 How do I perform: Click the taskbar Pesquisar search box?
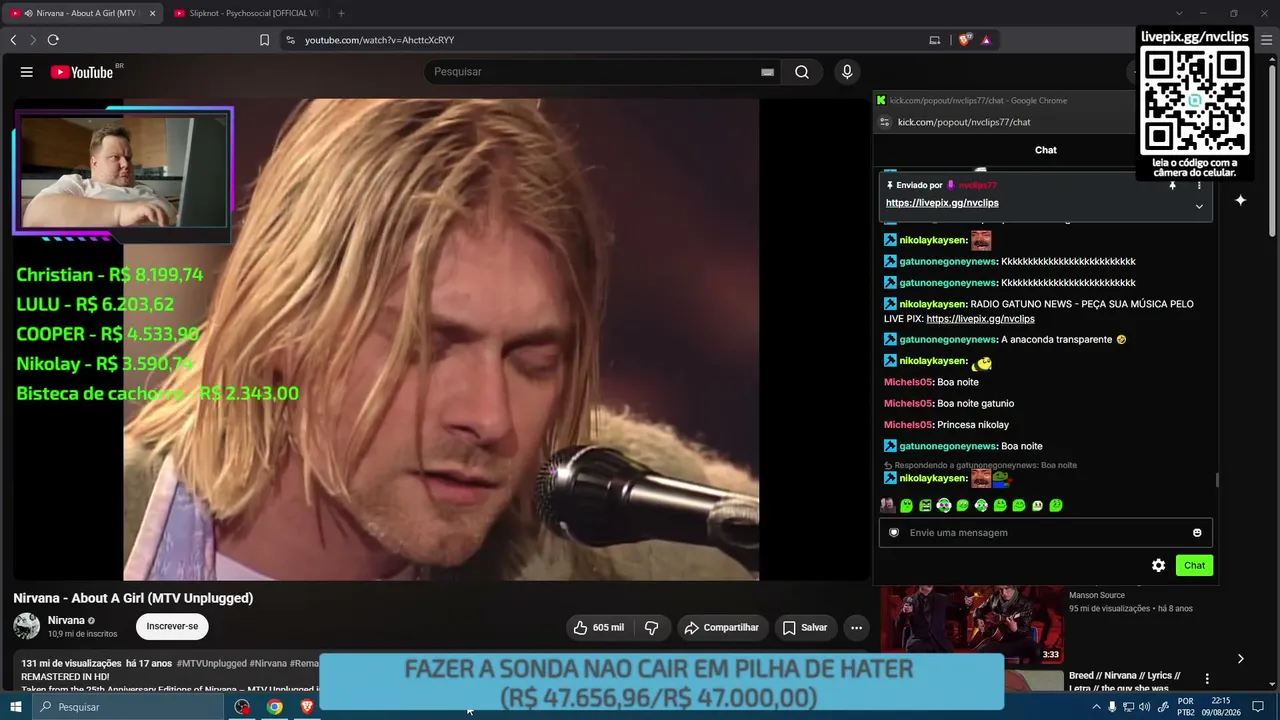click(128, 707)
